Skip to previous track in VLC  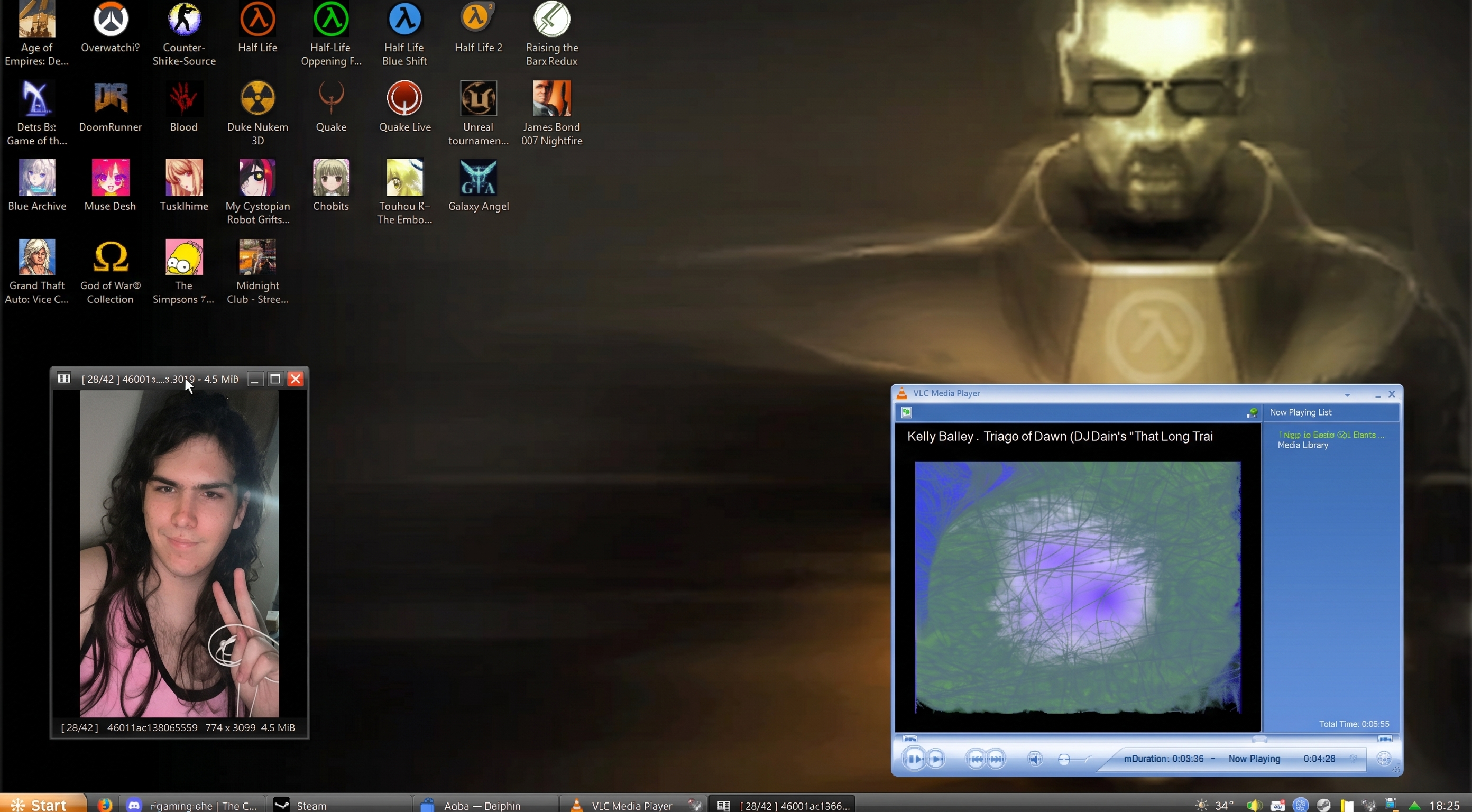coord(976,759)
